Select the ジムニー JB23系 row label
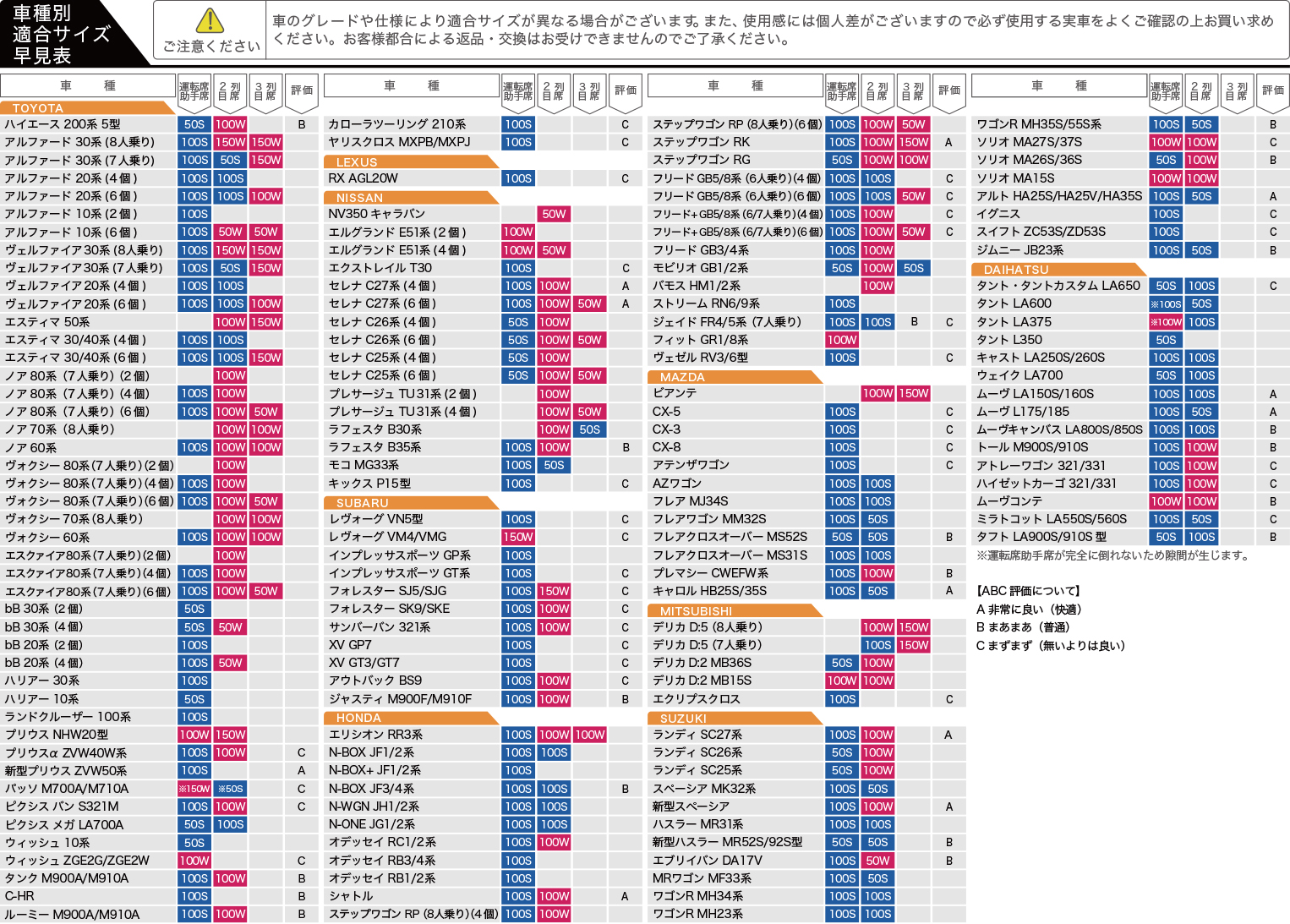The height and width of the screenshot is (924, 1290). pos(1019,250)
